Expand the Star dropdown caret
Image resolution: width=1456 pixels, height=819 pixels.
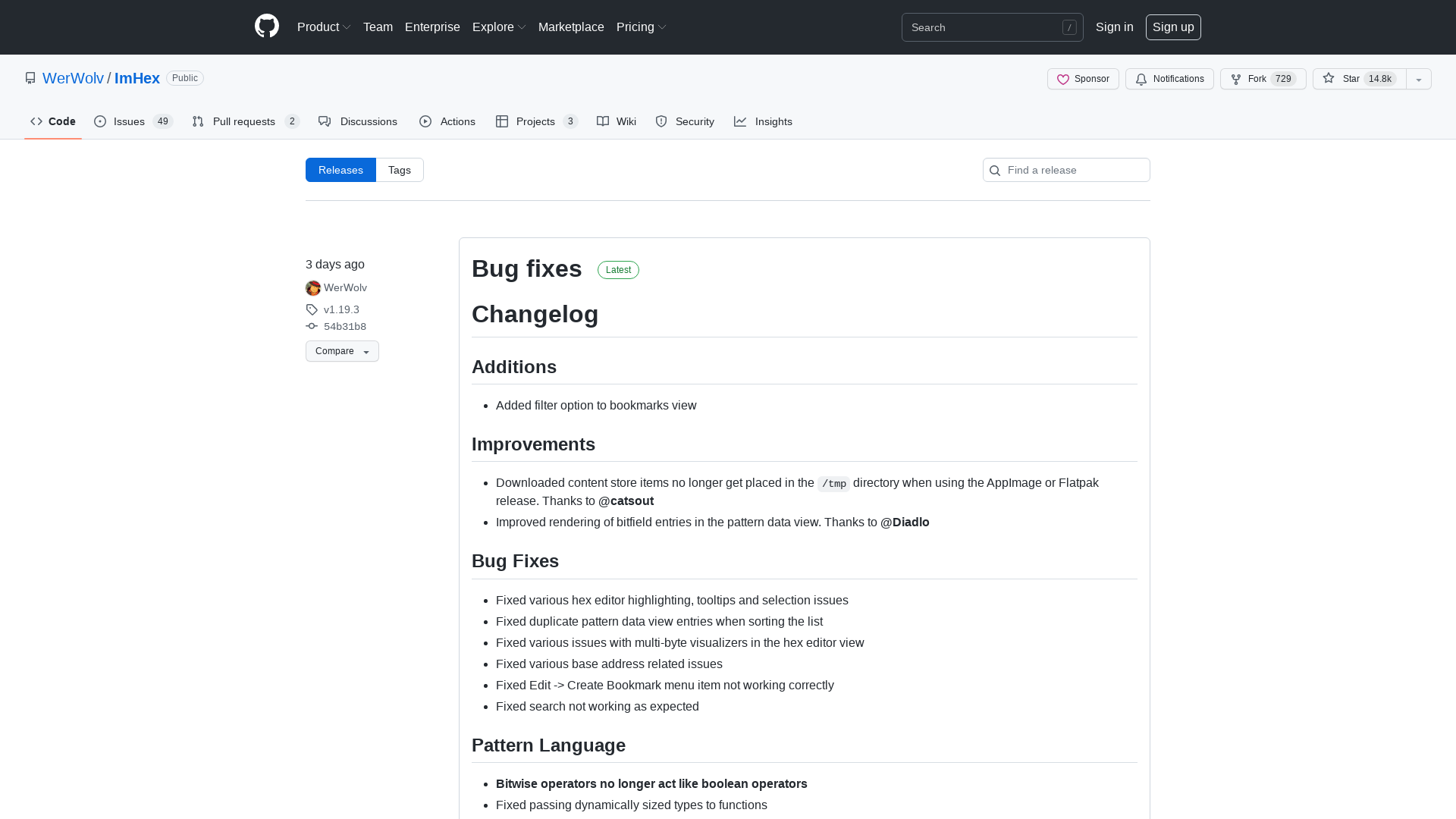1419,79
